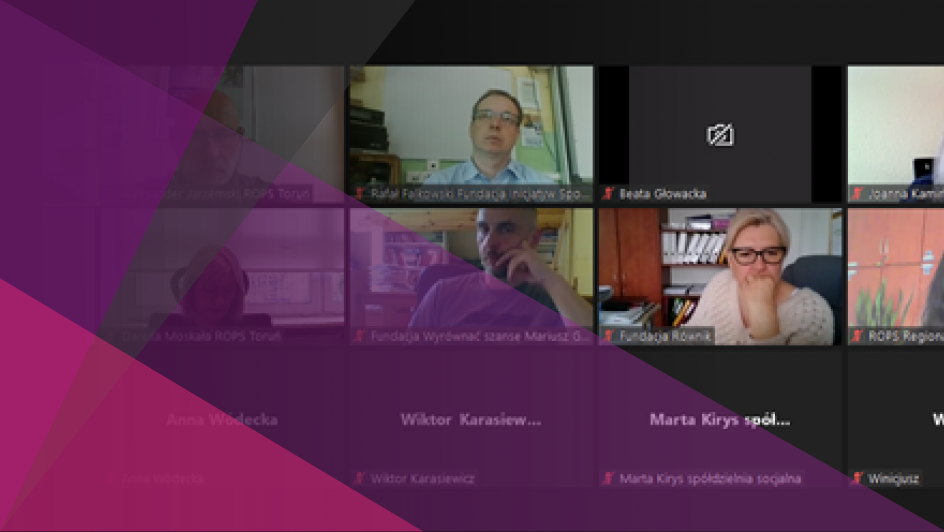Click the large 'Wiktor Karasiew...' participant name

[471, 419]
